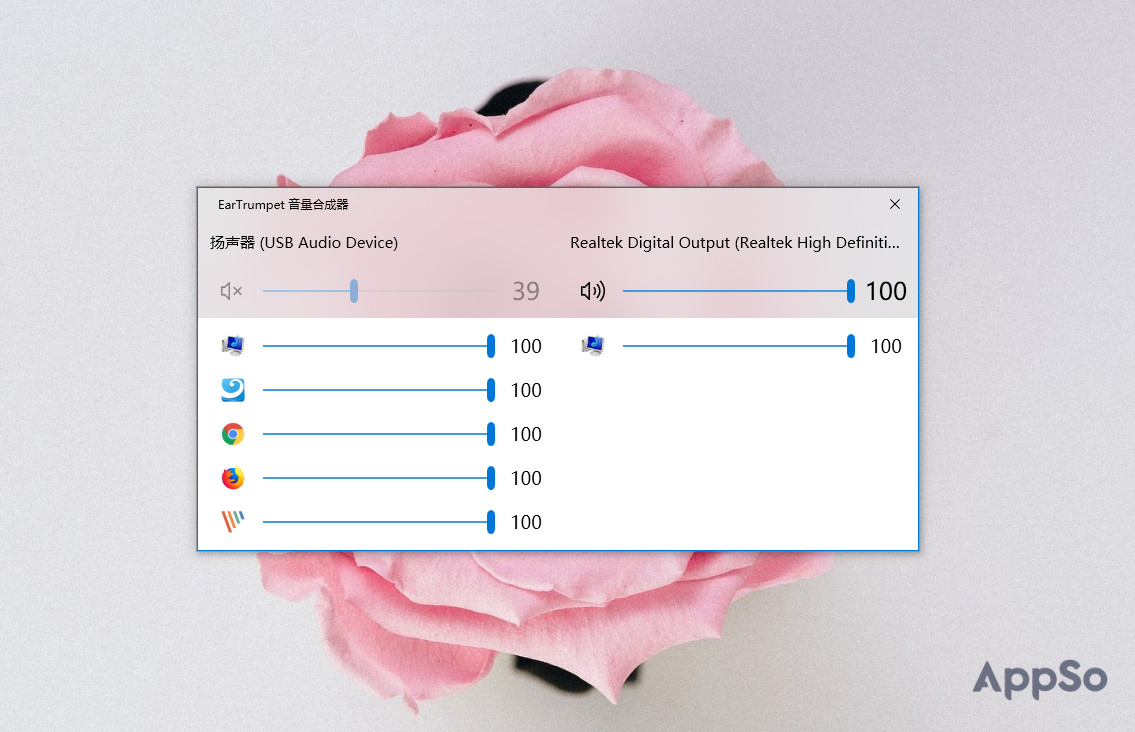Click the blue swirl app icon
Viewport: 1135px width, 732px height.
(x=232, y=390)
